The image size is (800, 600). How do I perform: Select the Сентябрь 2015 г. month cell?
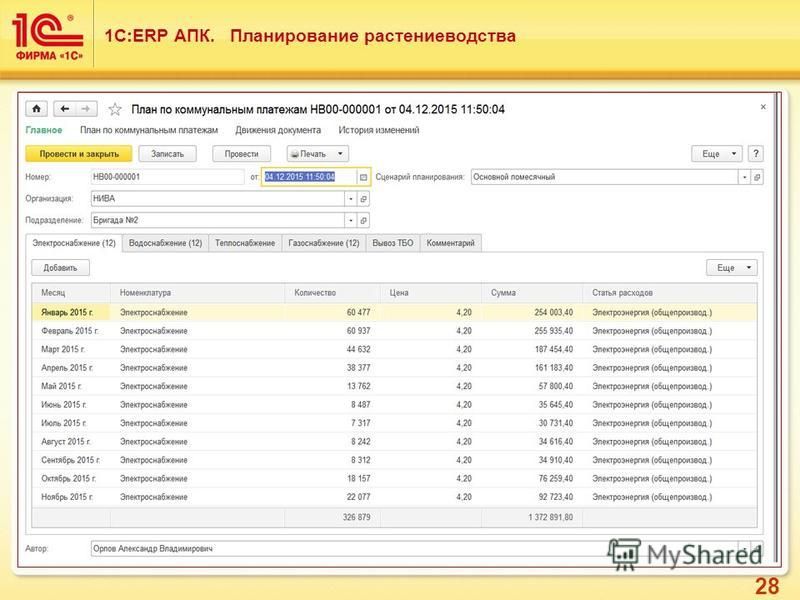tap(71, 460)
